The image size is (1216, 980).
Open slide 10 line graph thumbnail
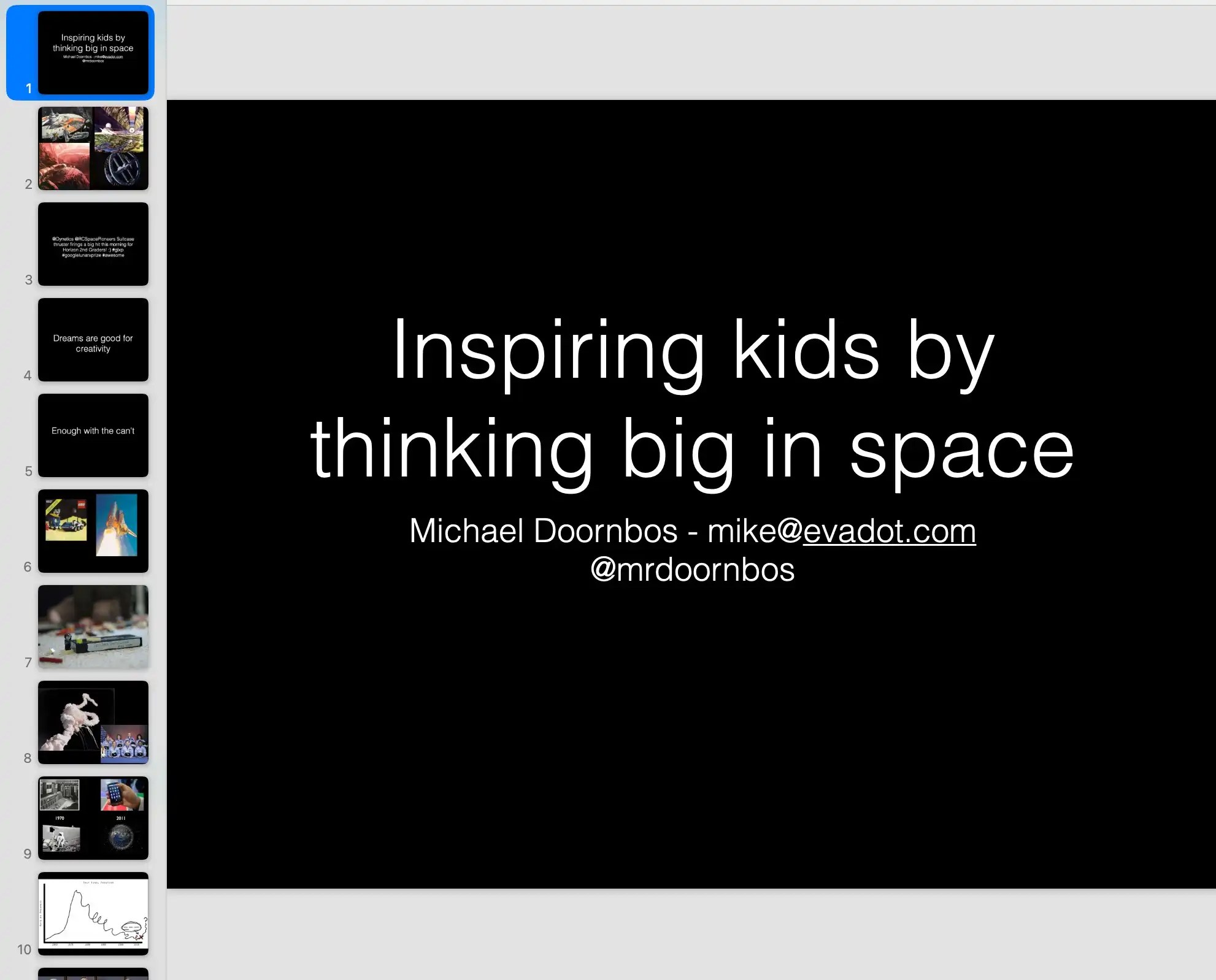pos(93,914)
